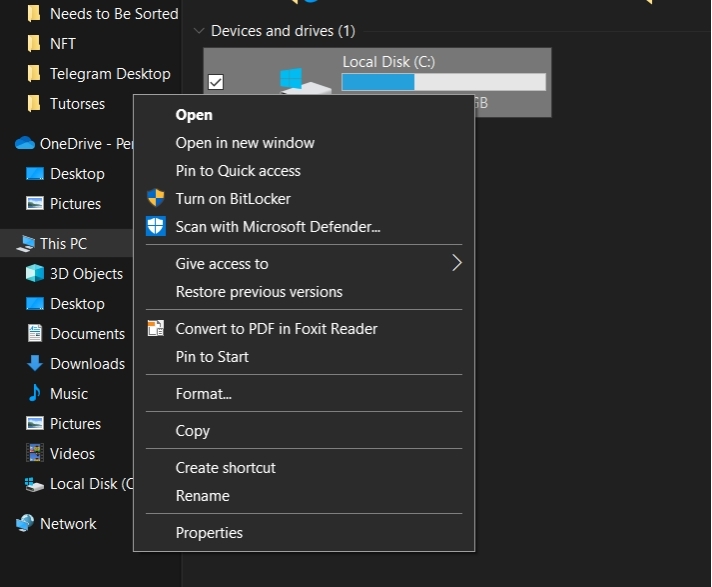The image size is (712, 587).
Task: Click the OneDrive cloud icon
Action: (x=25, y=143)
